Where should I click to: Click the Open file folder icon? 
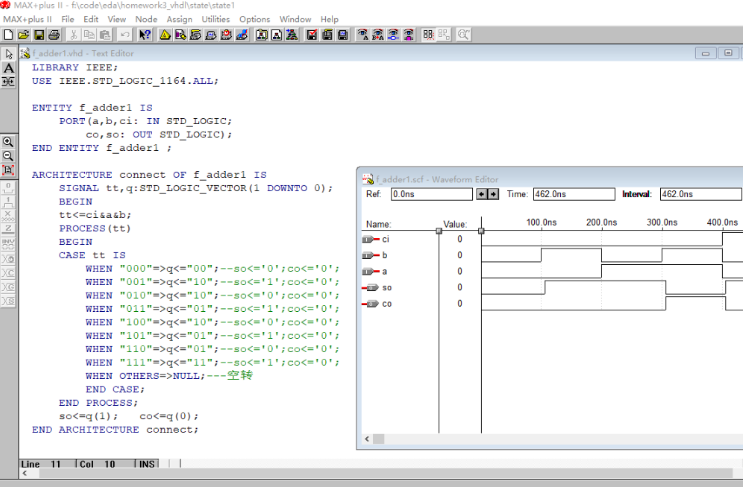[23, 34]
